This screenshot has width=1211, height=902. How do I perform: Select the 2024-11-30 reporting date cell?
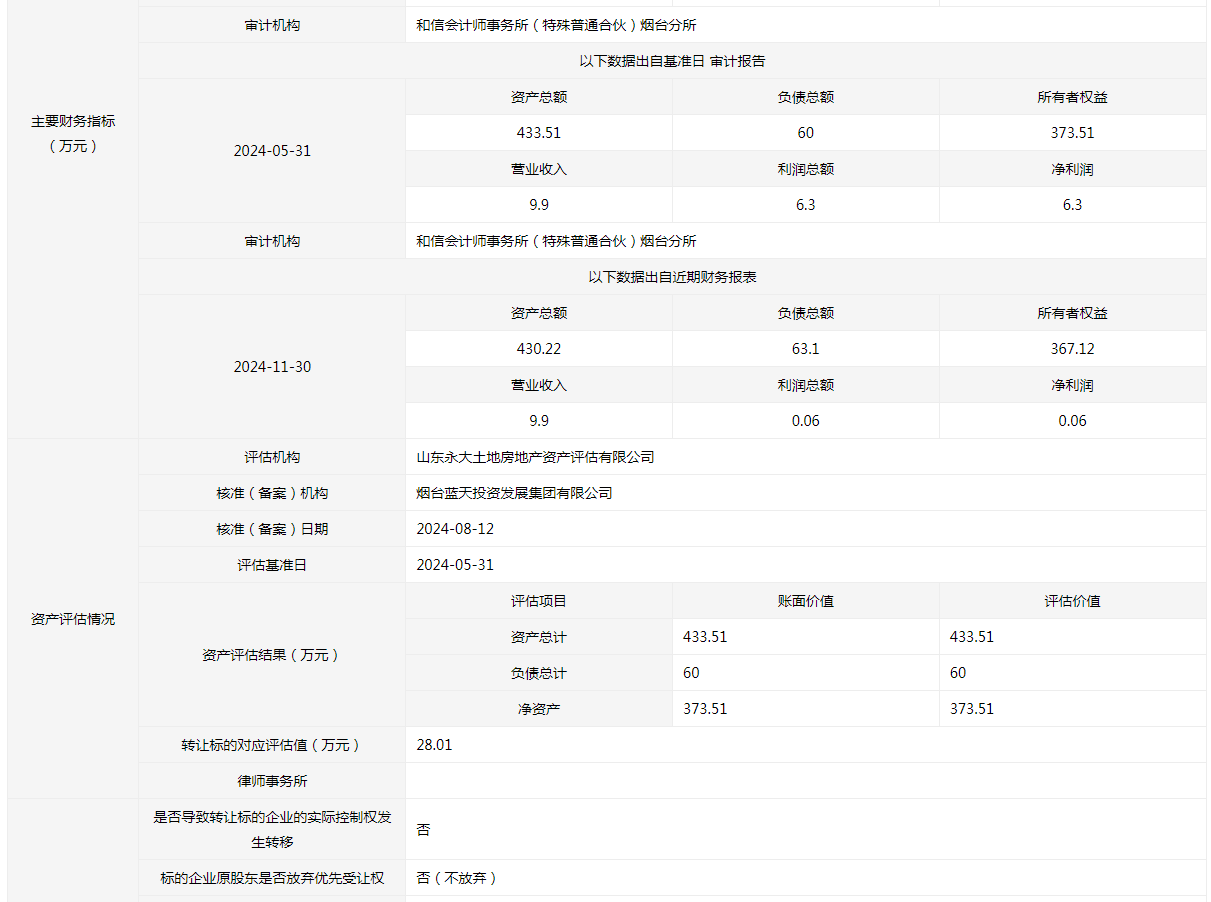click(x=272, y=367)
